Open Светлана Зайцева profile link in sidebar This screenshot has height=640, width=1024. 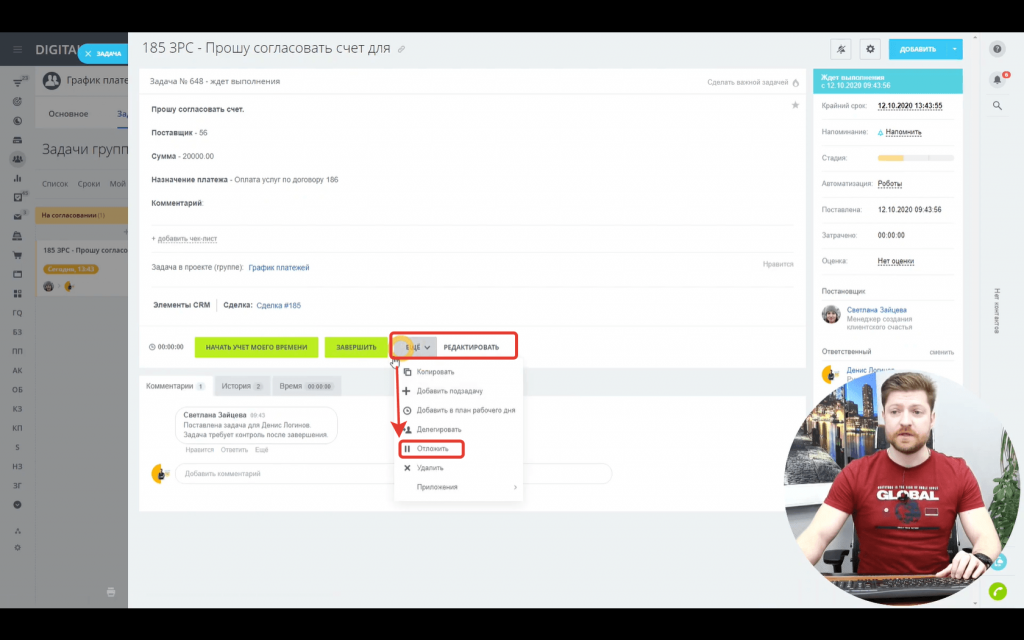click(x=876, y=310)
